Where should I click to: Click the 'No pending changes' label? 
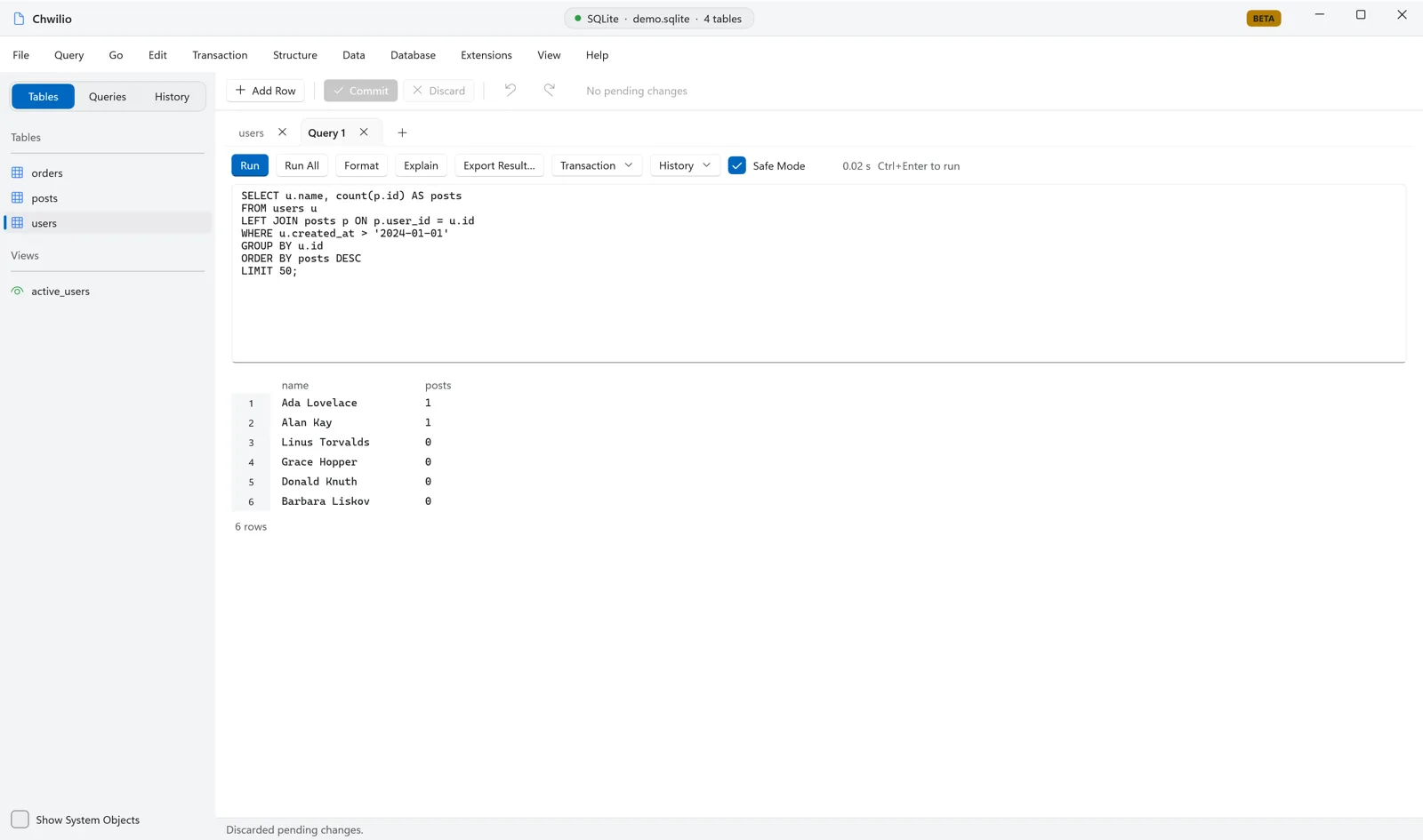(x=637, y=91)
